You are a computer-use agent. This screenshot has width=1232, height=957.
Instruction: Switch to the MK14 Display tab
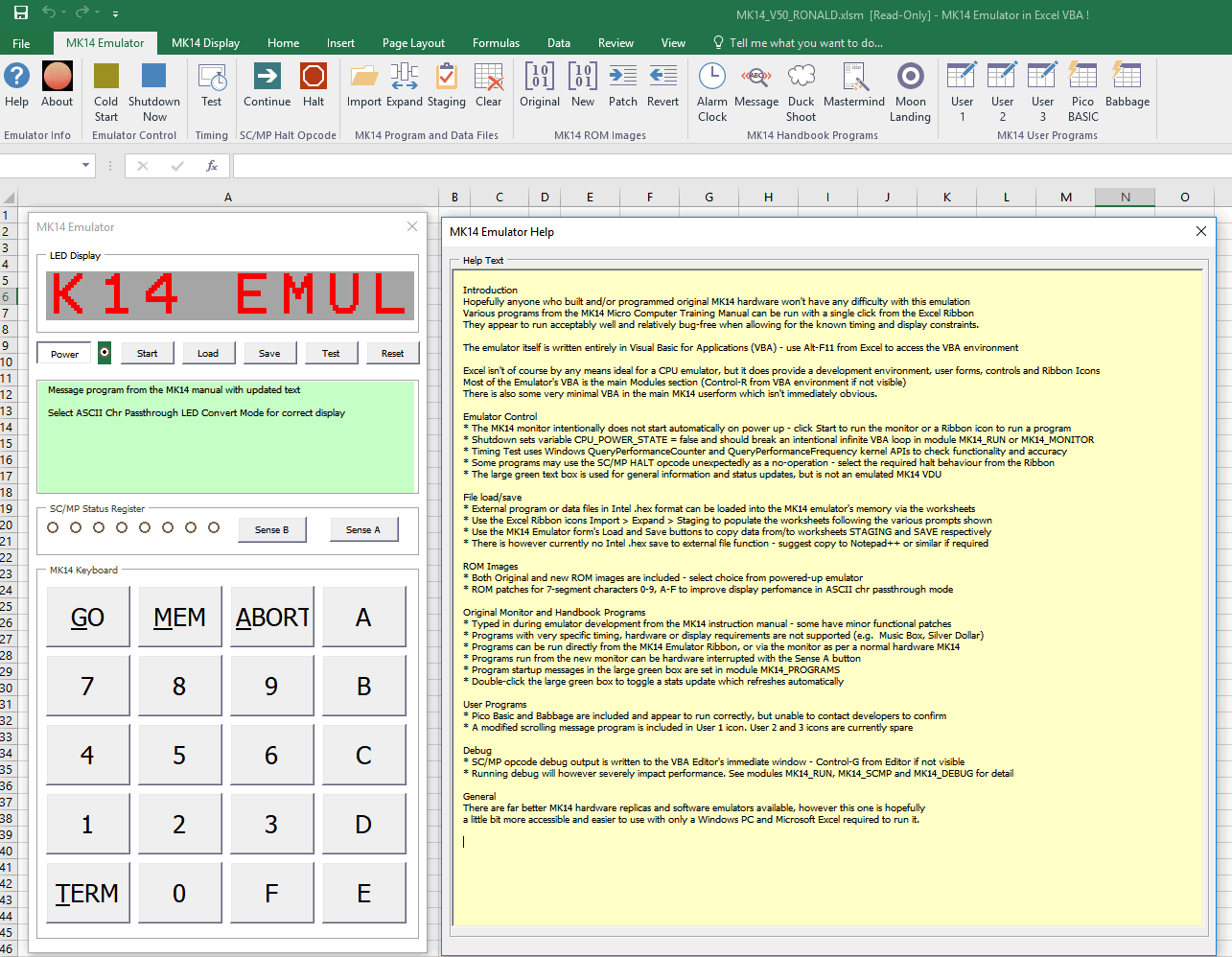pyautogui.click(x=205, y=43)
